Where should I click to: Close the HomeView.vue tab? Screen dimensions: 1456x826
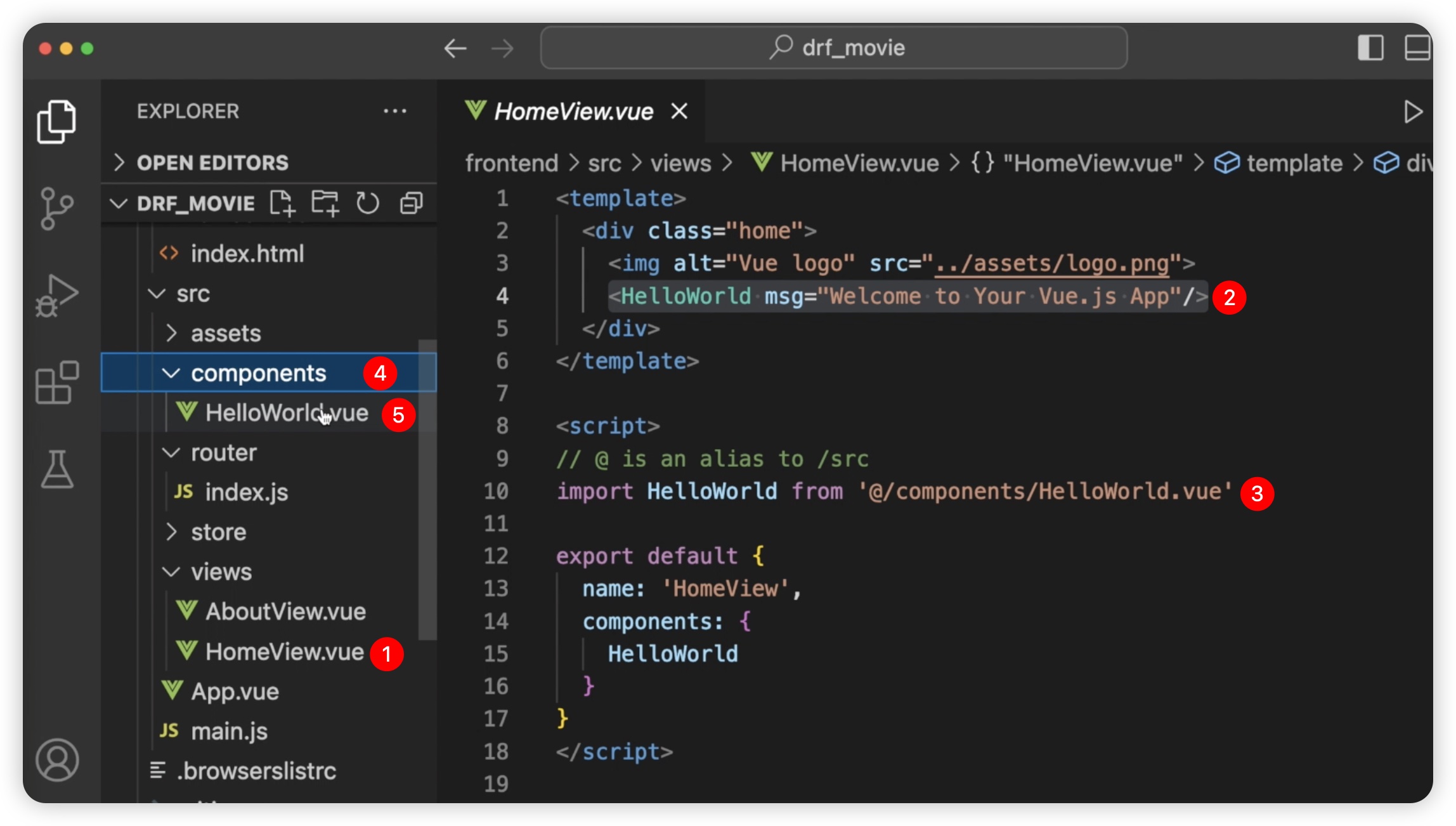pos(680,112)
